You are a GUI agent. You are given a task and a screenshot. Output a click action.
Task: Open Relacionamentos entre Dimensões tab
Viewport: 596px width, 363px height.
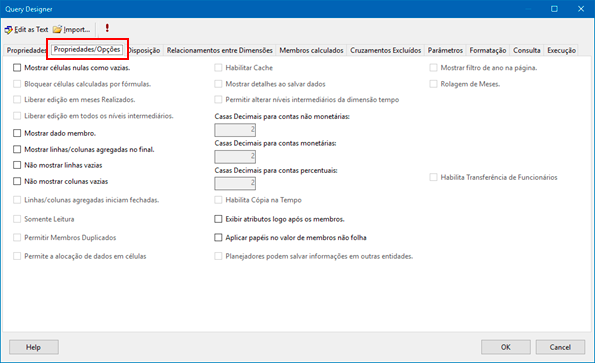pos(220,50)
